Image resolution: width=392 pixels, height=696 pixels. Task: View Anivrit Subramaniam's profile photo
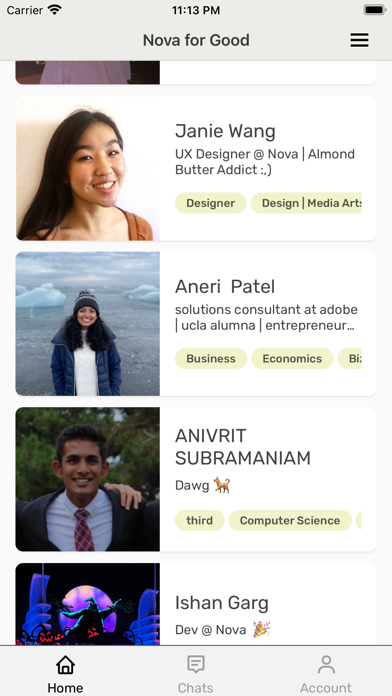tap(88, 479)
